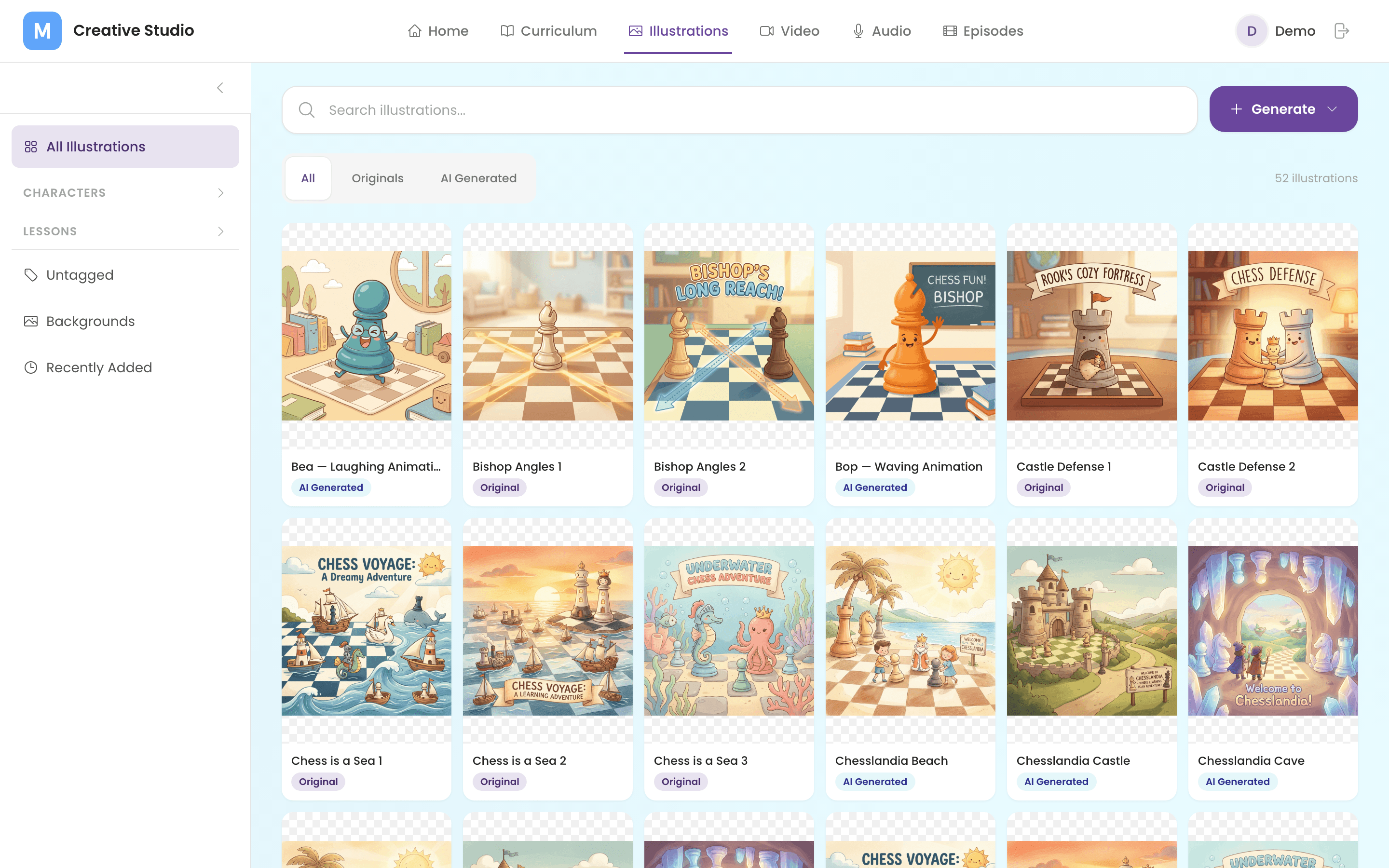Open the Chesslandia Cave thumbnail
This screenshot has height=868, width=1389.
tap(1273, 630)
